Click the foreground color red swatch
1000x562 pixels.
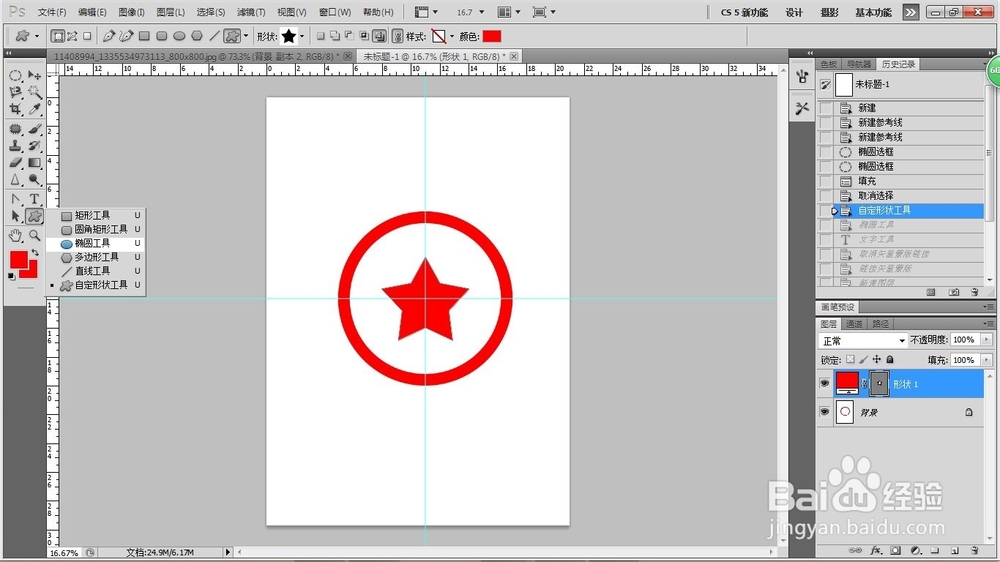coord(18,259)
